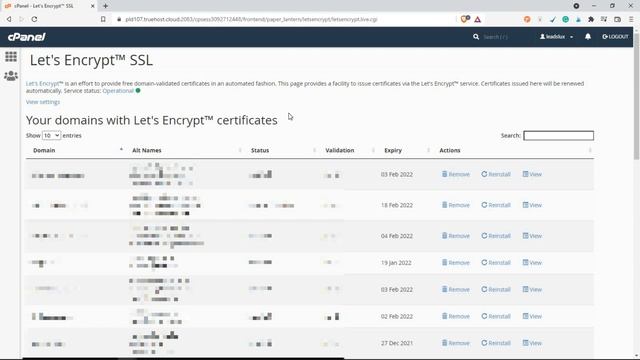View certificate expiring 18 Feb 2022
Viewport: 640px width, 360px height.
(532, 205)
